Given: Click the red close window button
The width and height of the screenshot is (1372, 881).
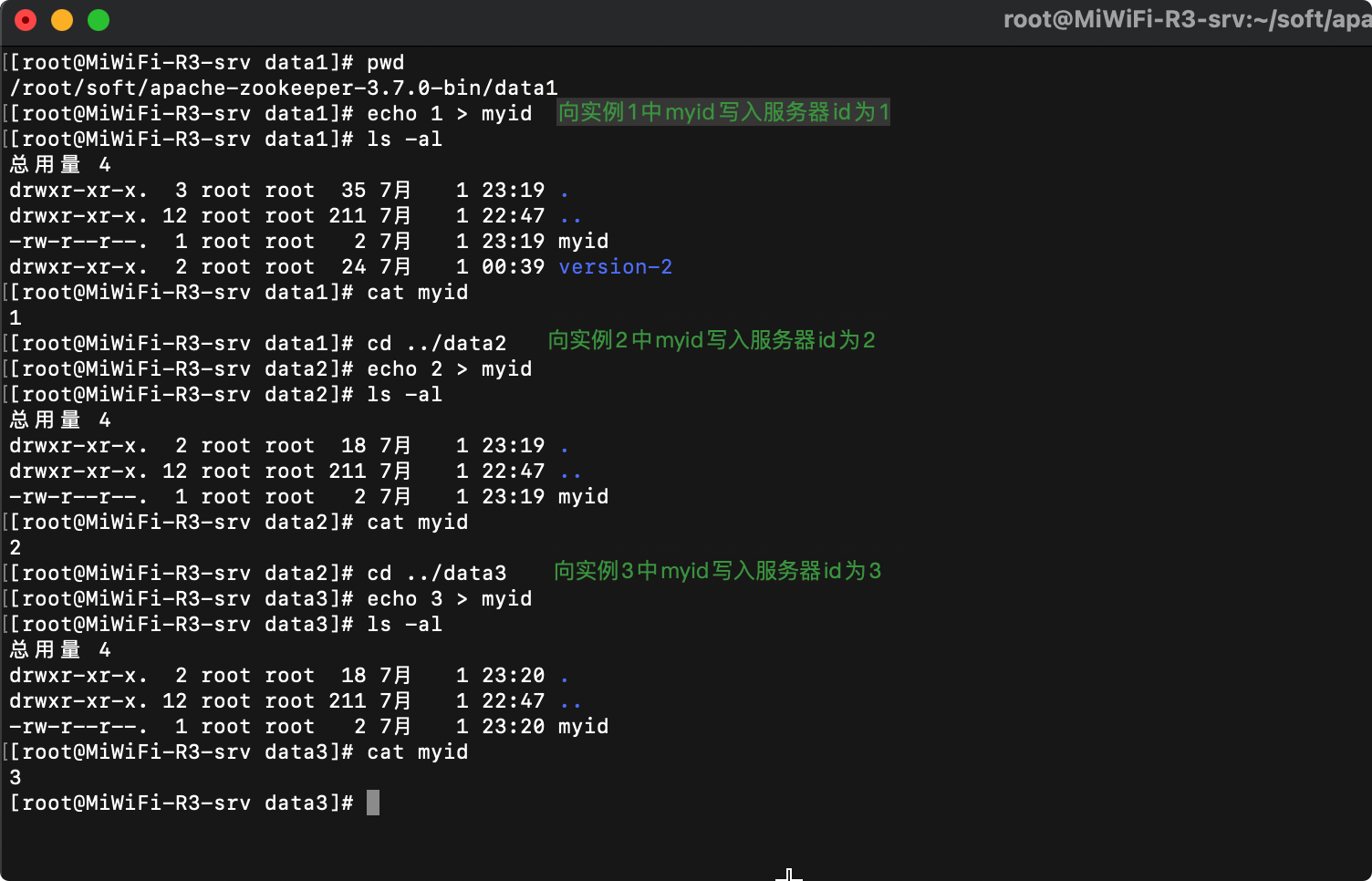Looking at the screenshot, I should coord(26,20).
